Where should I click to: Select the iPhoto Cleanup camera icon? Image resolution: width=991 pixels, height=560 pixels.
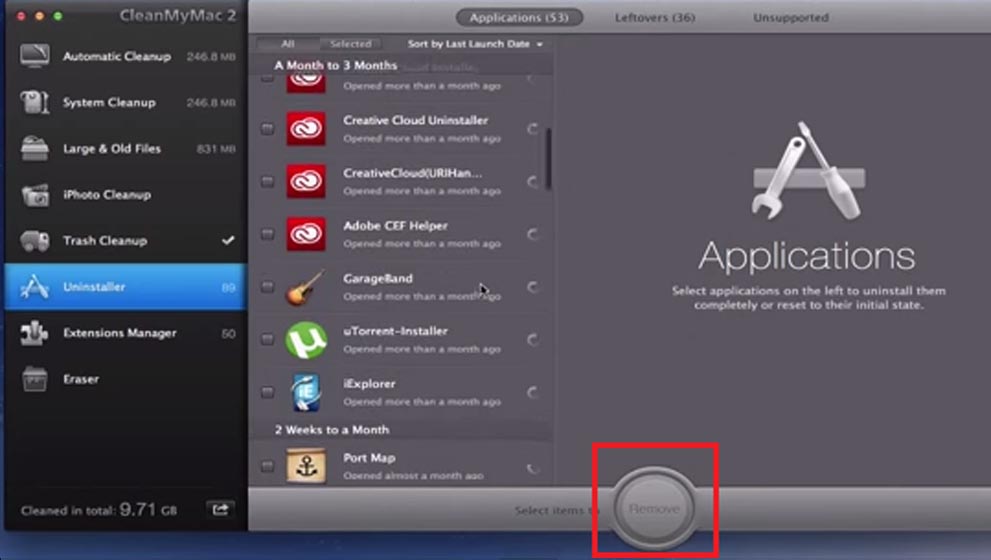[x=35, y=195]
